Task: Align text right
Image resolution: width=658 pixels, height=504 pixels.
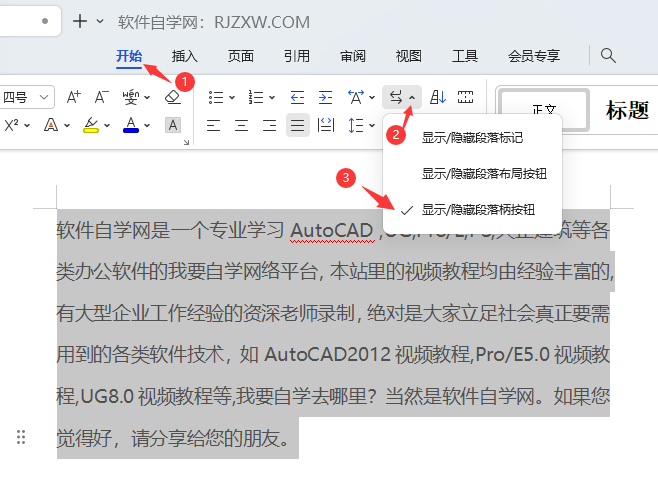Action: pyautogui.click(x=269, y=125)
